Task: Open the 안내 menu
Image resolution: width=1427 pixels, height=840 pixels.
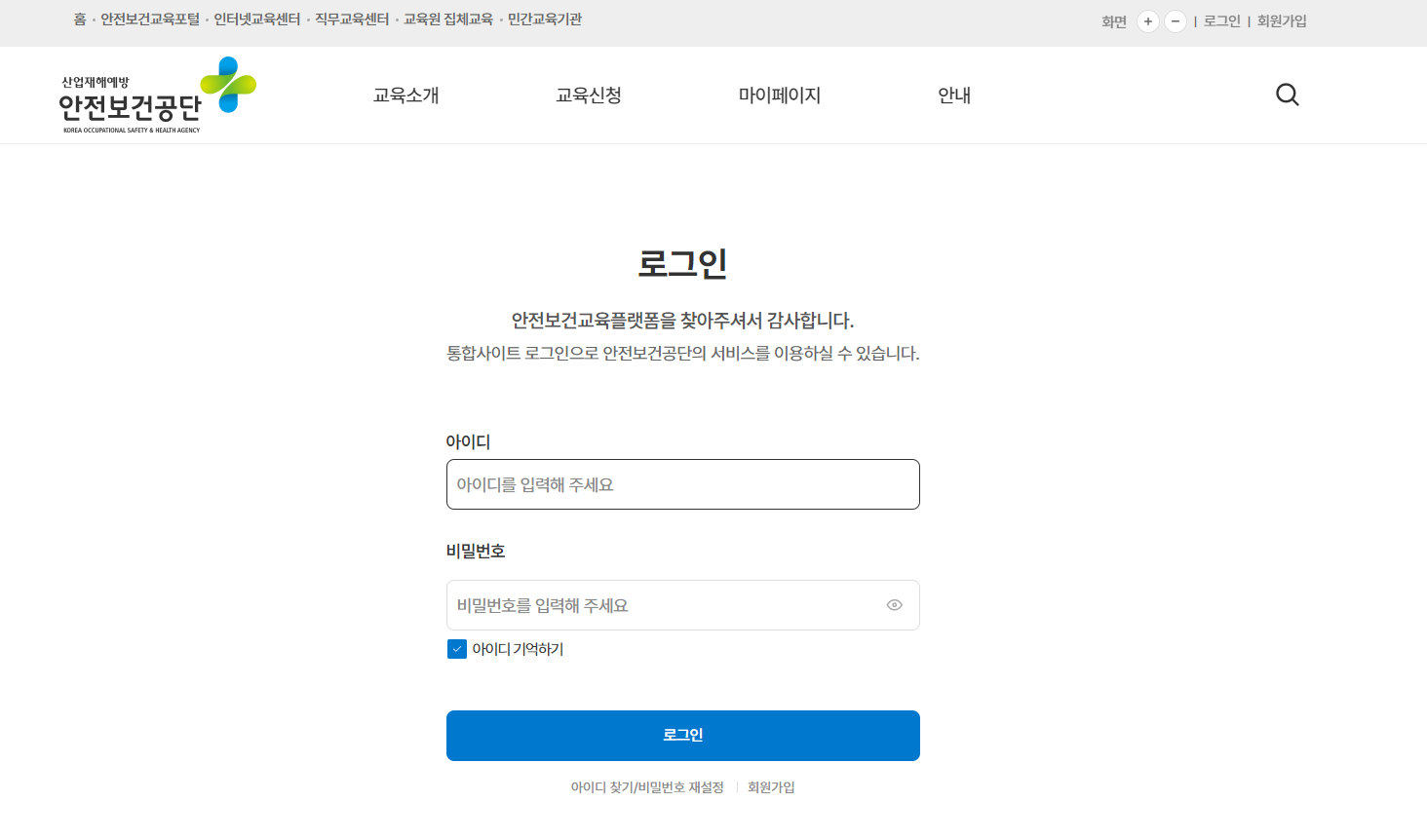Action: [x=954, y=95]
